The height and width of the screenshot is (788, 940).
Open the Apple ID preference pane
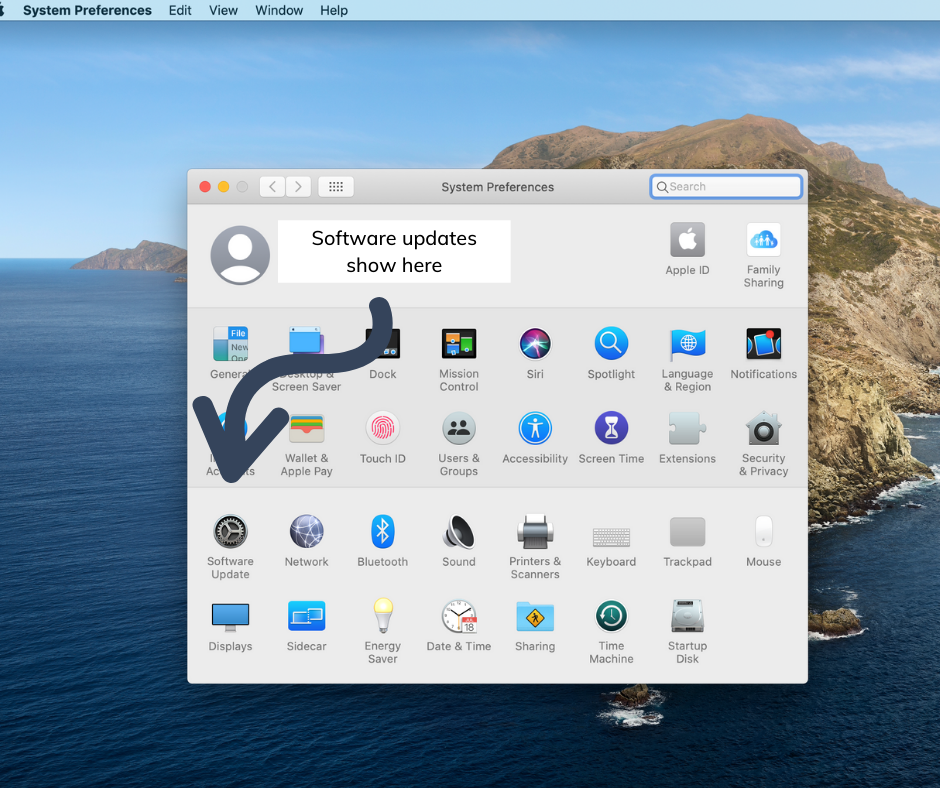pos(687,240)
